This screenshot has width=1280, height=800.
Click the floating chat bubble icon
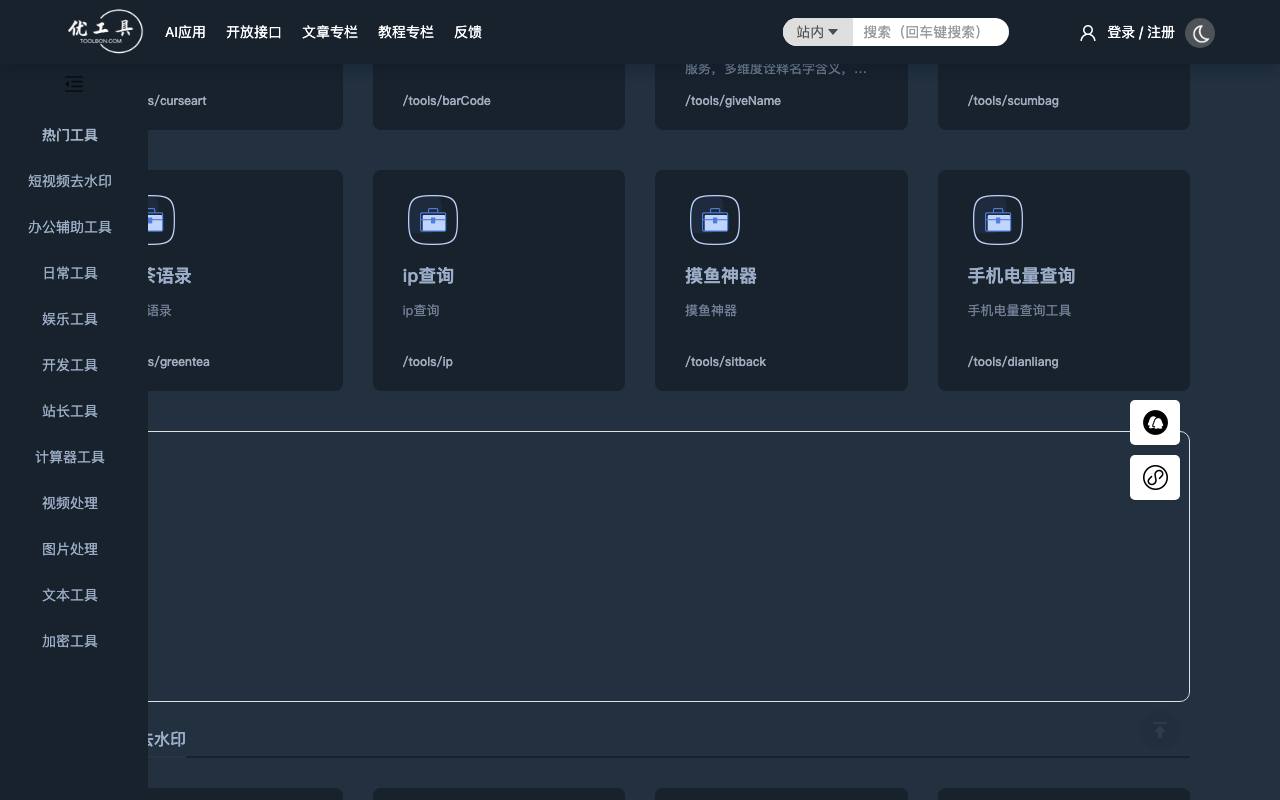(1155, 422)
